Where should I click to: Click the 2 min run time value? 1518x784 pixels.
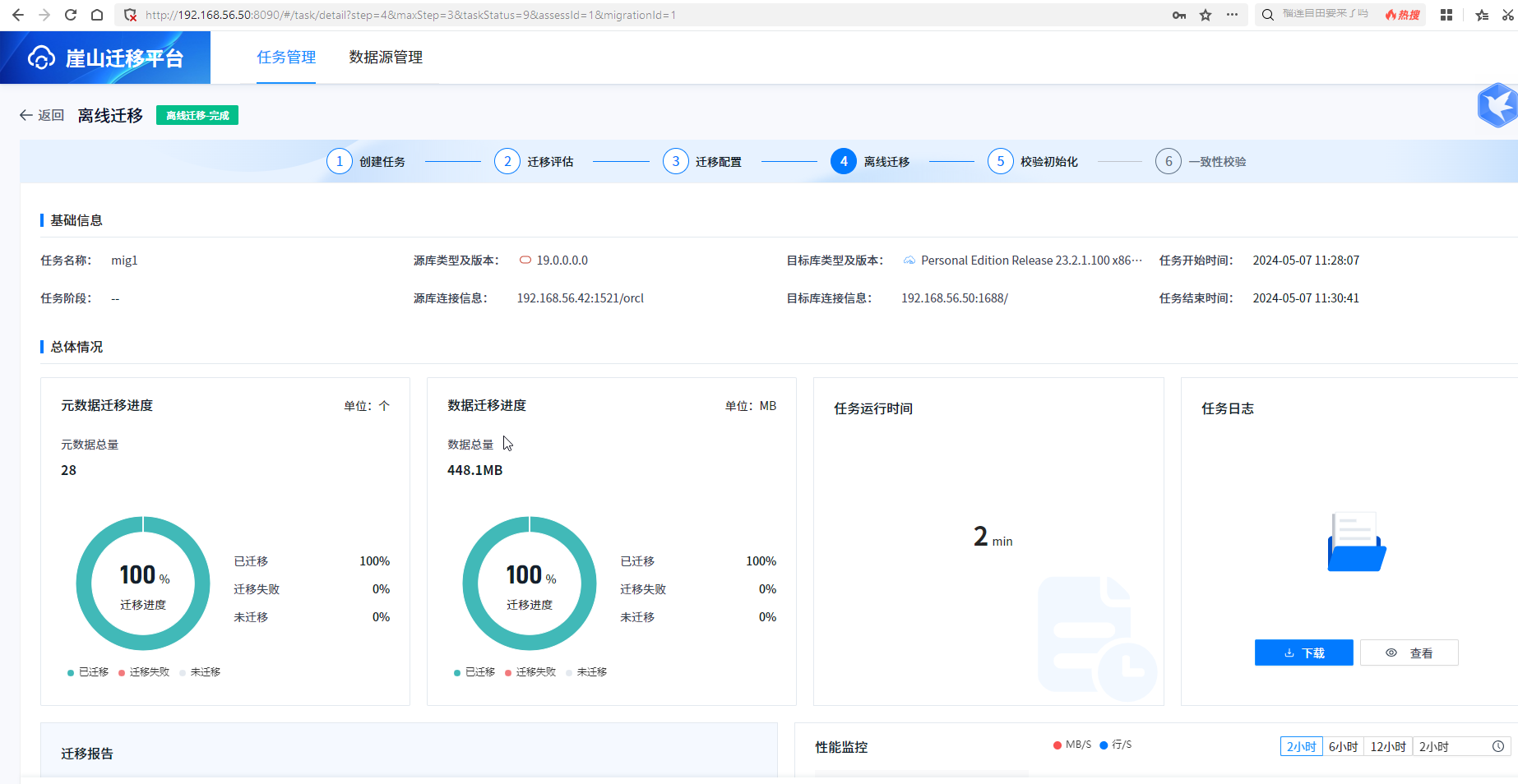click(993, 537)
